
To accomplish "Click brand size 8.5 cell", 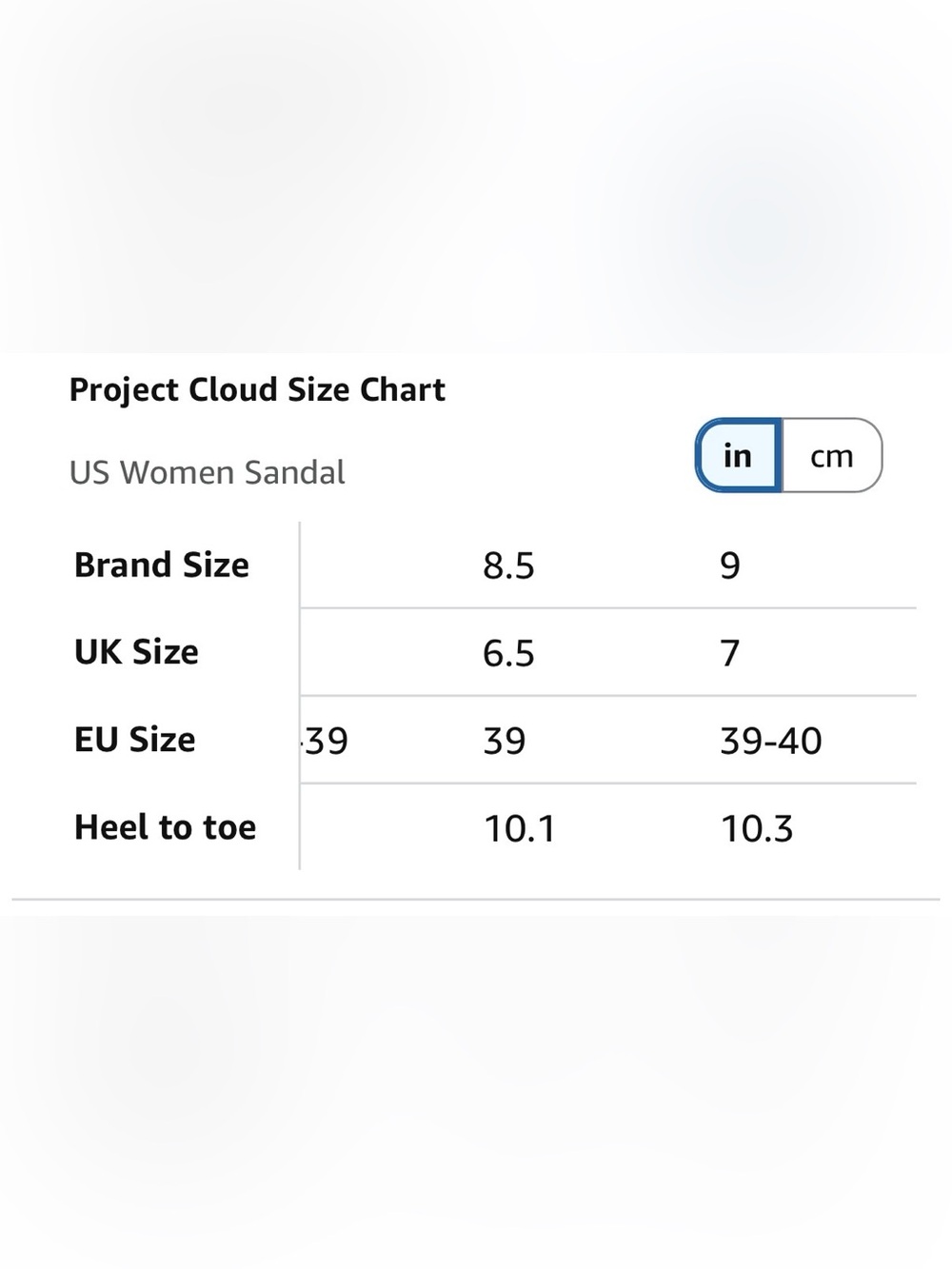I will (508, 566).
